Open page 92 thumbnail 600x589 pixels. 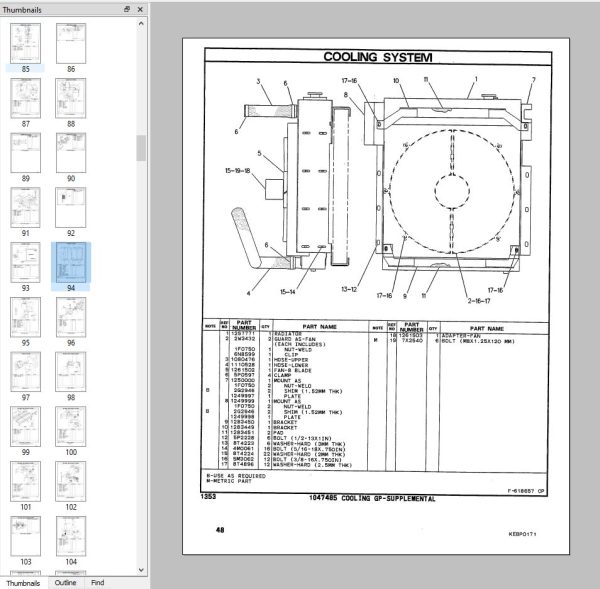(71, 207)
